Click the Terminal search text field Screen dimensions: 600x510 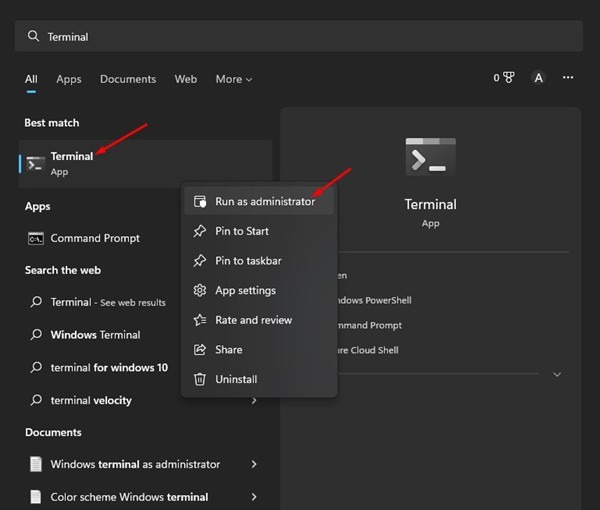(x=298, y=36)
